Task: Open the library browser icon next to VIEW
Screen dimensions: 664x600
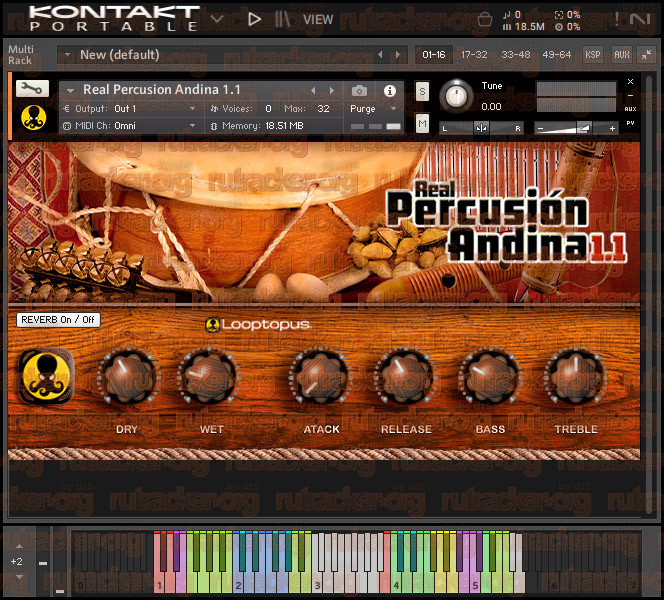Action: pos(282,19)
